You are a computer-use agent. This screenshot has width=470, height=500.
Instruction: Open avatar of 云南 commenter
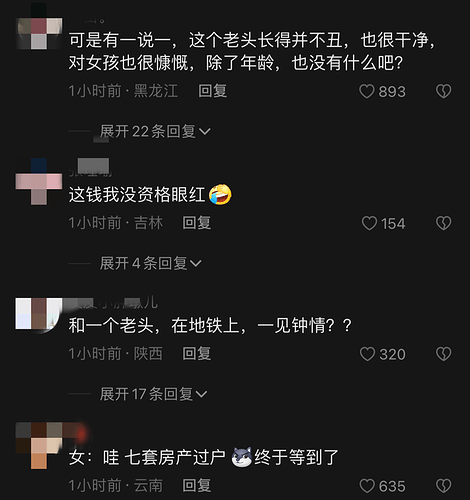click(x=39, y=446)
